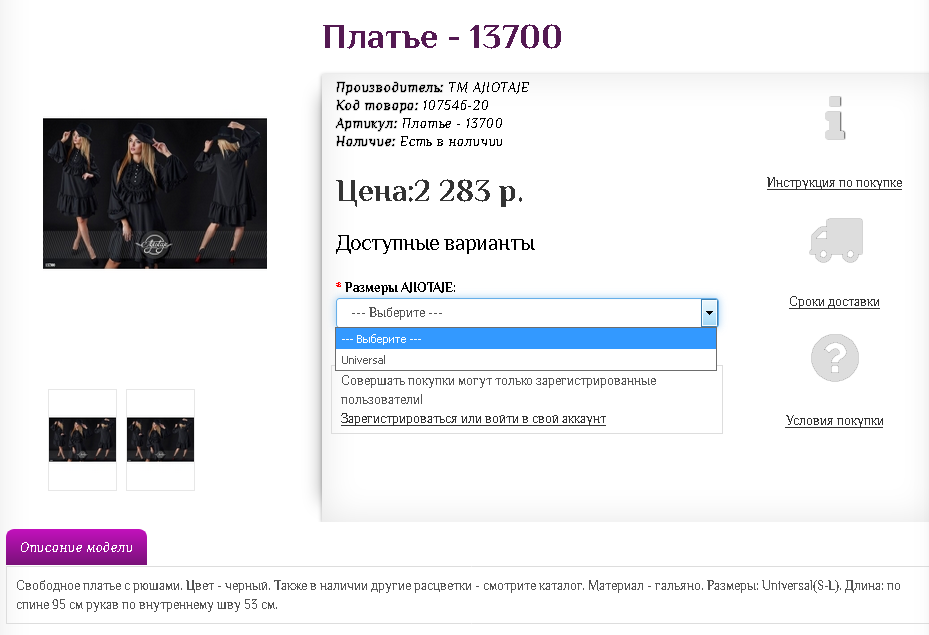This screenshot has height=635, width=929.
Task: Click the delivery truck icon
Action: pos(834,241)
